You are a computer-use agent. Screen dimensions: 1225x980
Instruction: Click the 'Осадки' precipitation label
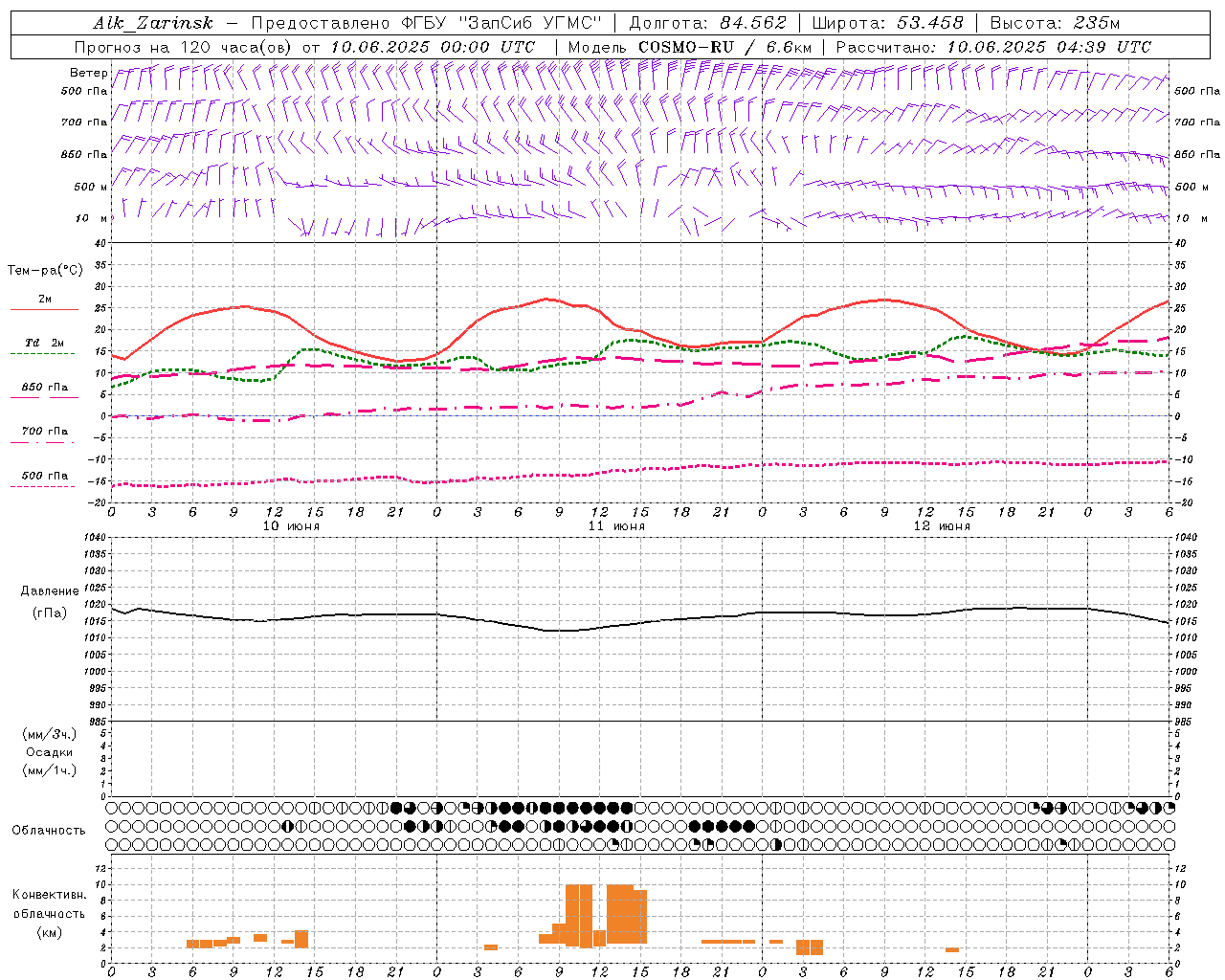point(50,752)
